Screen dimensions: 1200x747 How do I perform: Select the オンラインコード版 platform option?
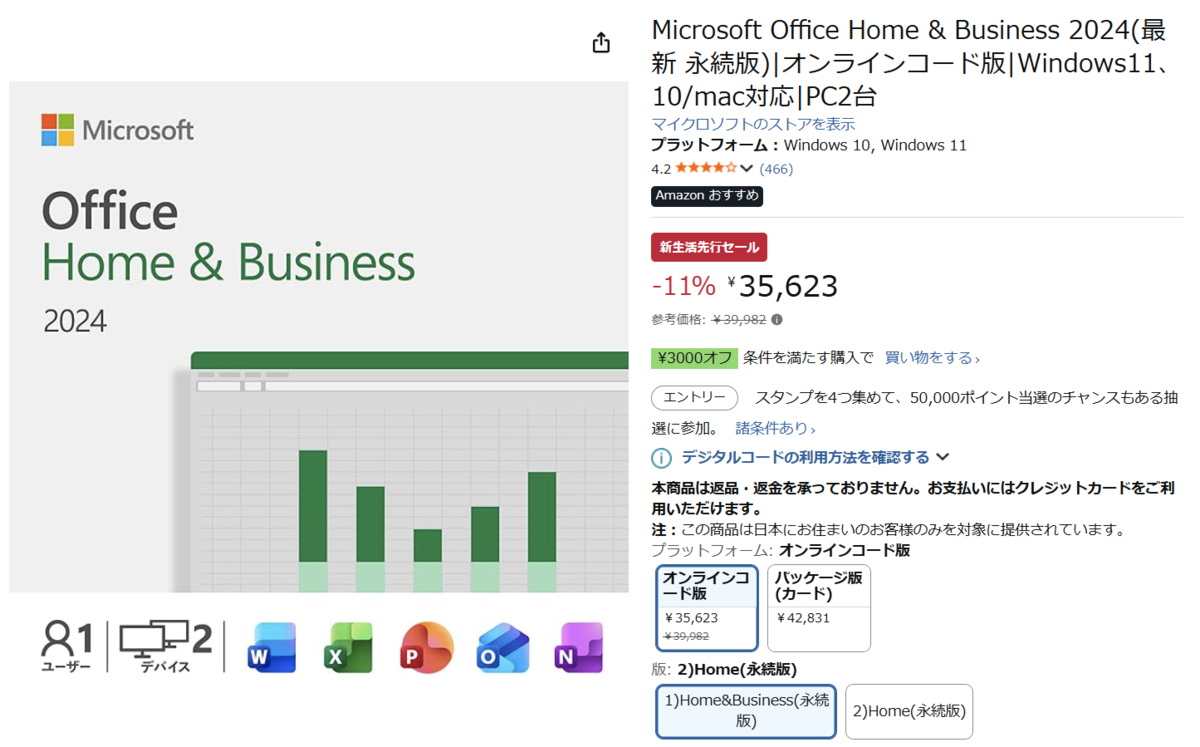pyautogui.click(x=707, y=608)
